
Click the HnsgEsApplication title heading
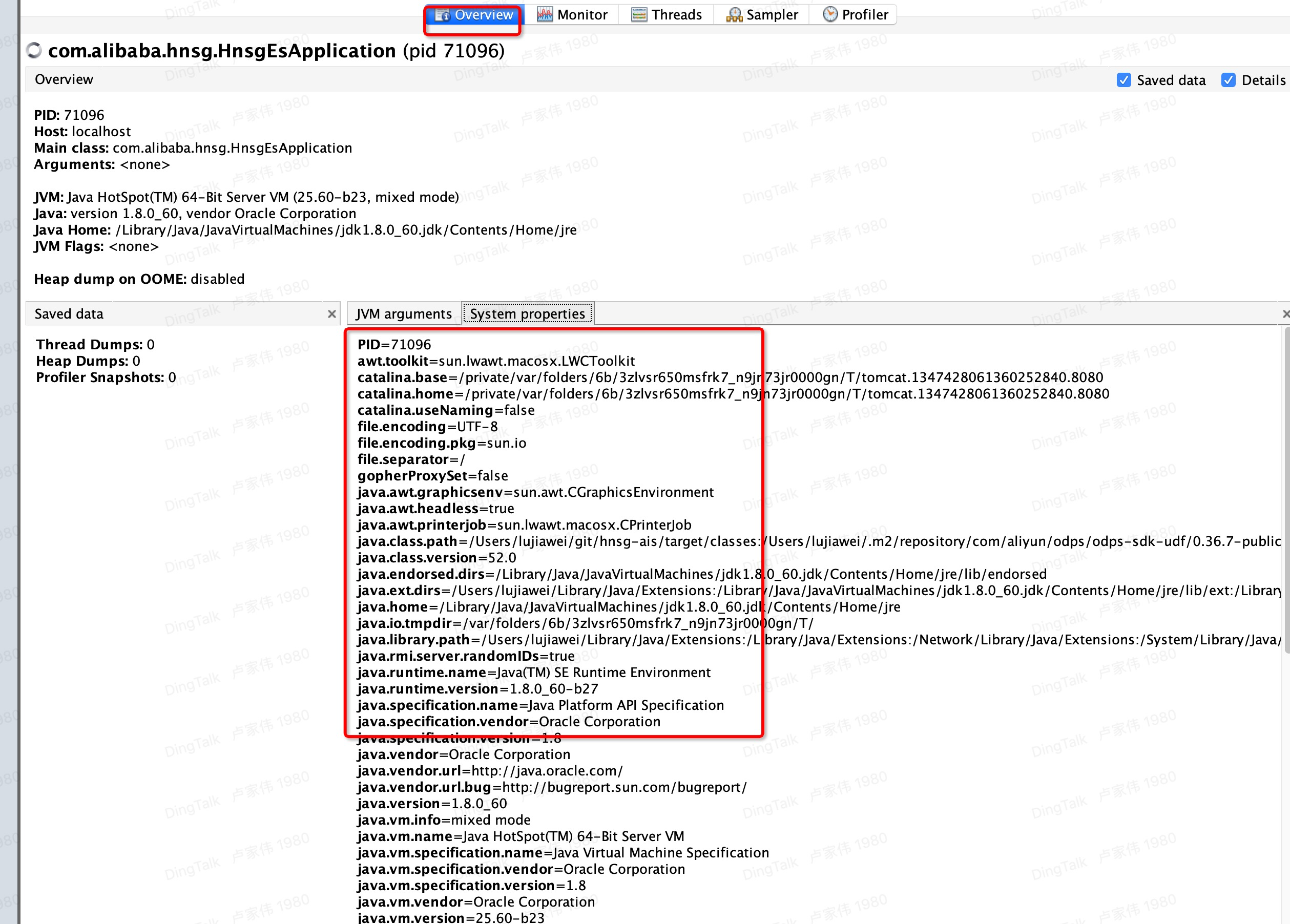[222, 51]
